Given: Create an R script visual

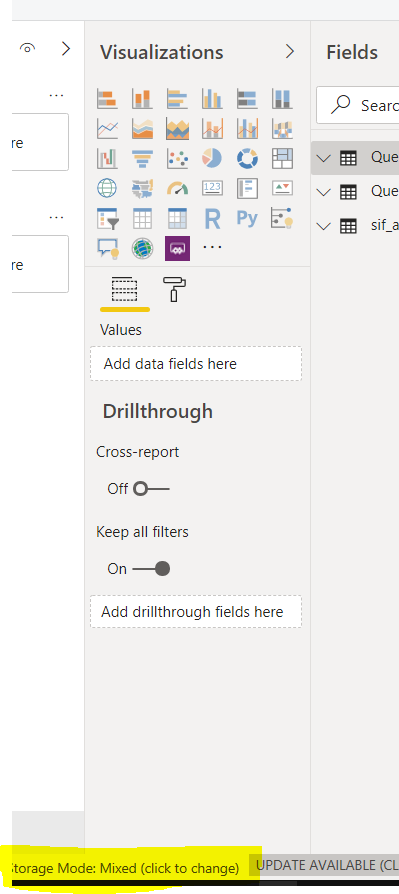Looking at the screenshot, I should (x=212, y=218).
